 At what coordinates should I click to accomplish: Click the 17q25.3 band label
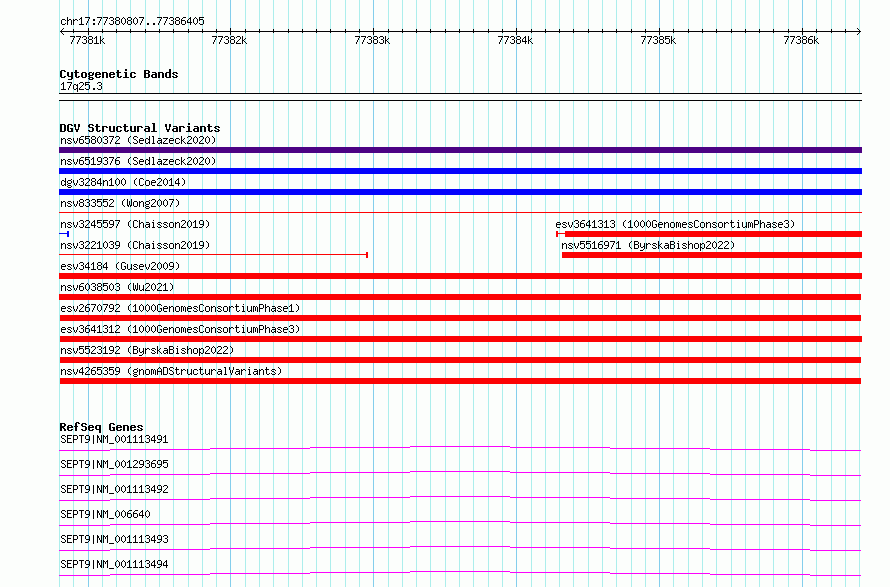(x=81, y=86)
